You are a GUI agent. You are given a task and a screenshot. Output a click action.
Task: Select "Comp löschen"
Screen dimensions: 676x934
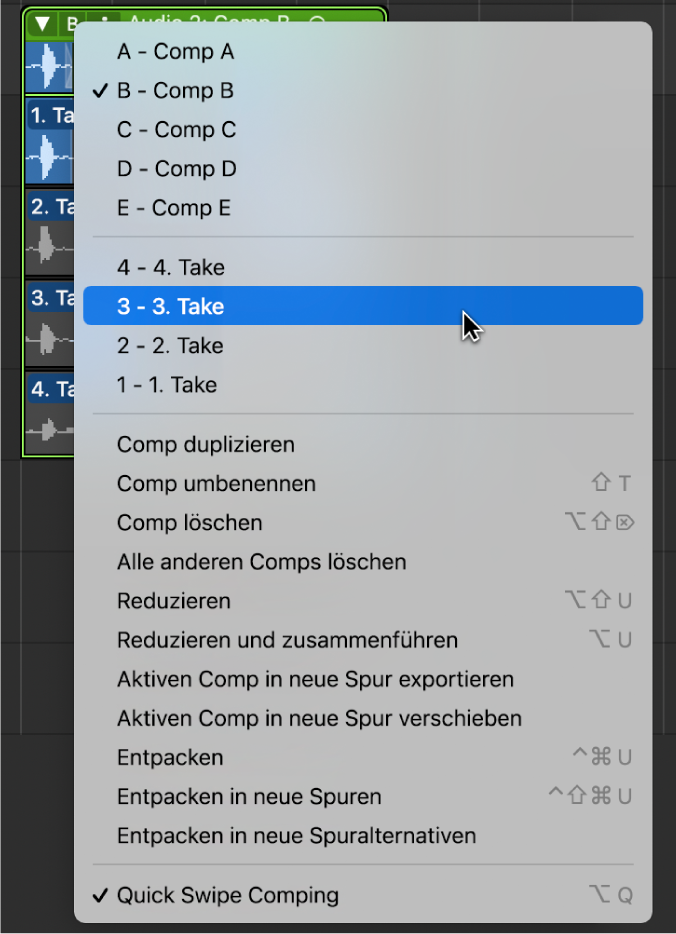point(189,522)
